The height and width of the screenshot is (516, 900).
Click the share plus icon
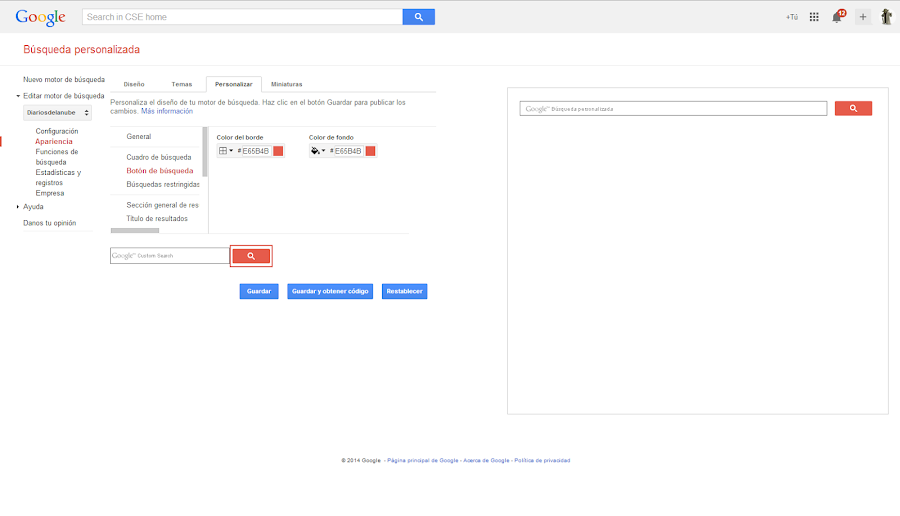click(x=863, y=17)
